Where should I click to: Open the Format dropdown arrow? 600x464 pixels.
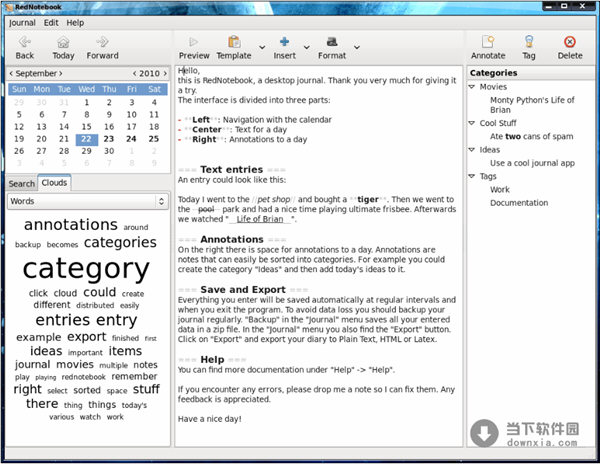(x=357, y=47)
